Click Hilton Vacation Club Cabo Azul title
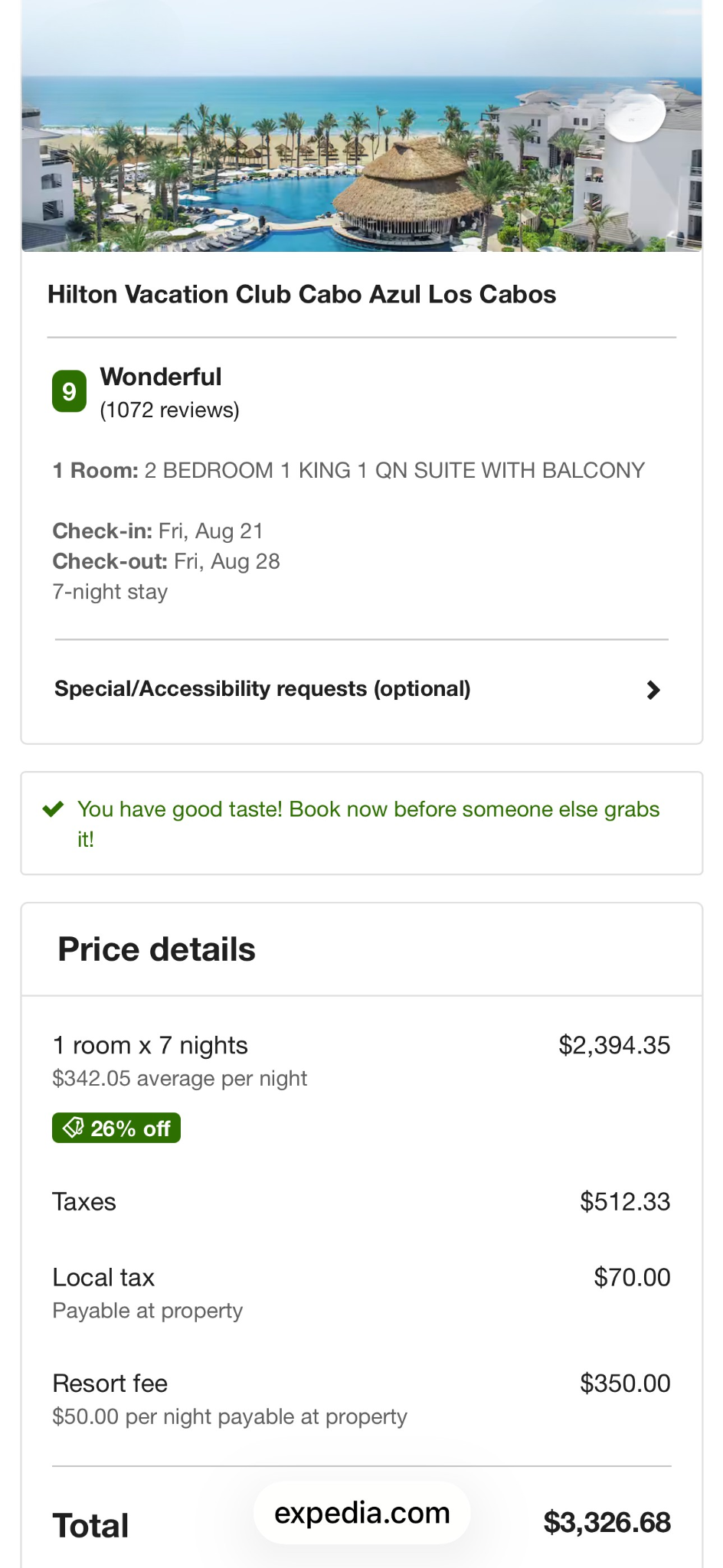The image size is (723, 1568). pyautogui.click(x=302, y=295)
